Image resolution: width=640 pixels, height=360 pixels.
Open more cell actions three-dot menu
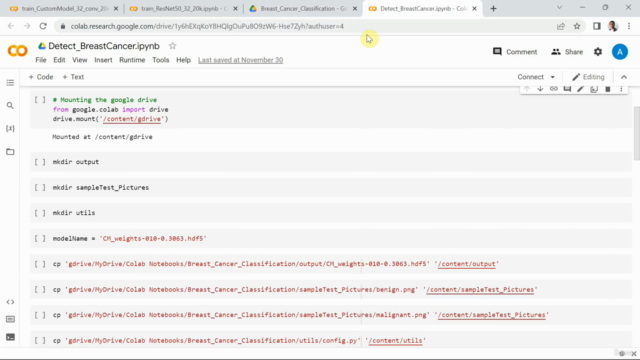[621, 89]
